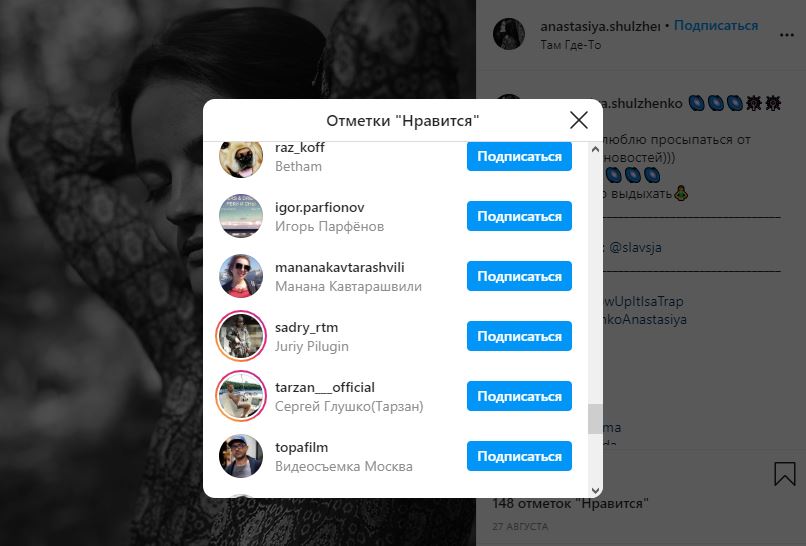The height and width of the screenshot is (546, 806).
Task: Open the sadry_rtm username link
Action: [306, 327]
